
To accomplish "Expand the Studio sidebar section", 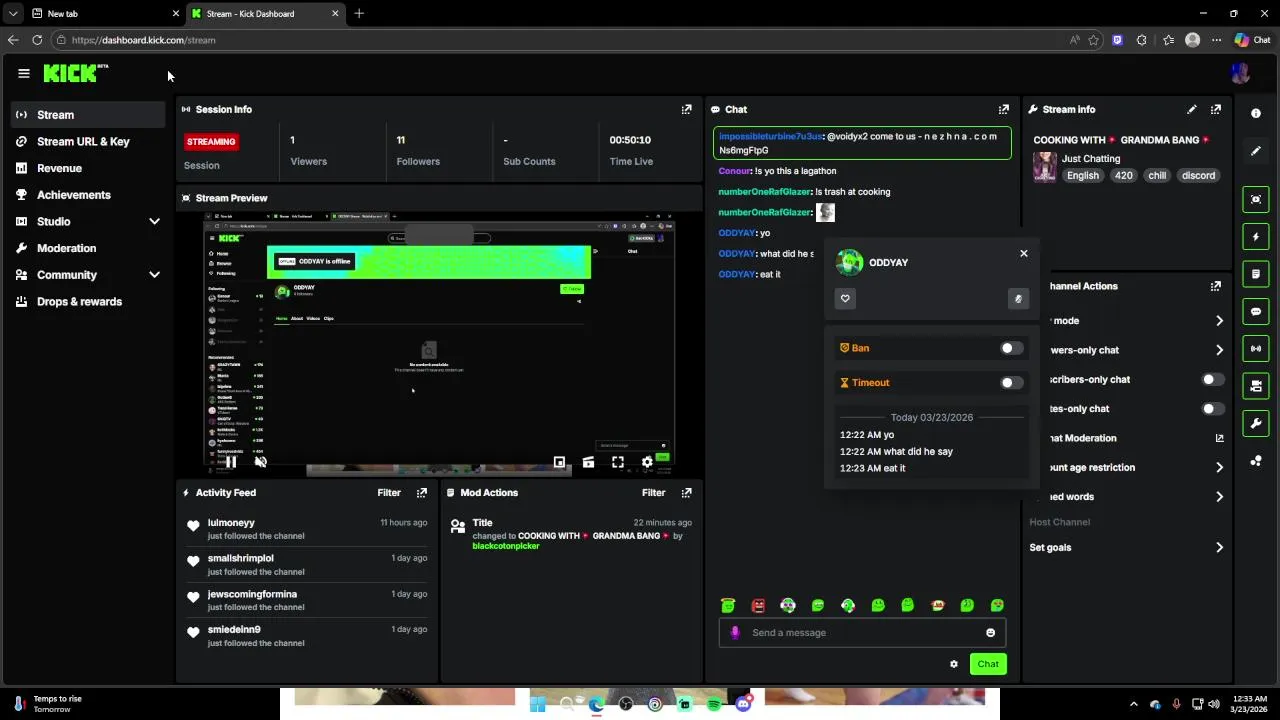I will [x=154, y=221].
